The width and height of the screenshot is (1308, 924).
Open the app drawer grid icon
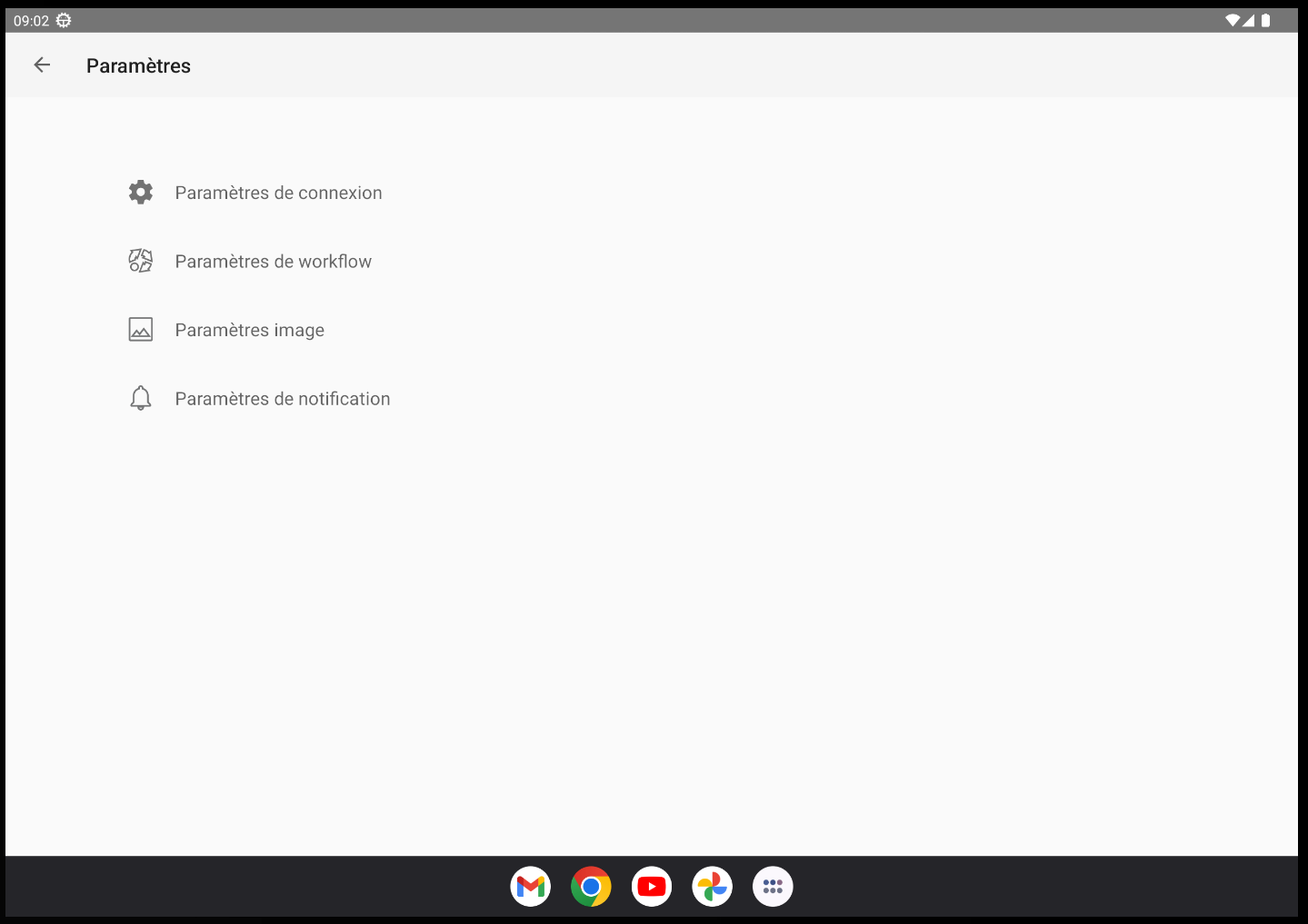tap(773, 887)
